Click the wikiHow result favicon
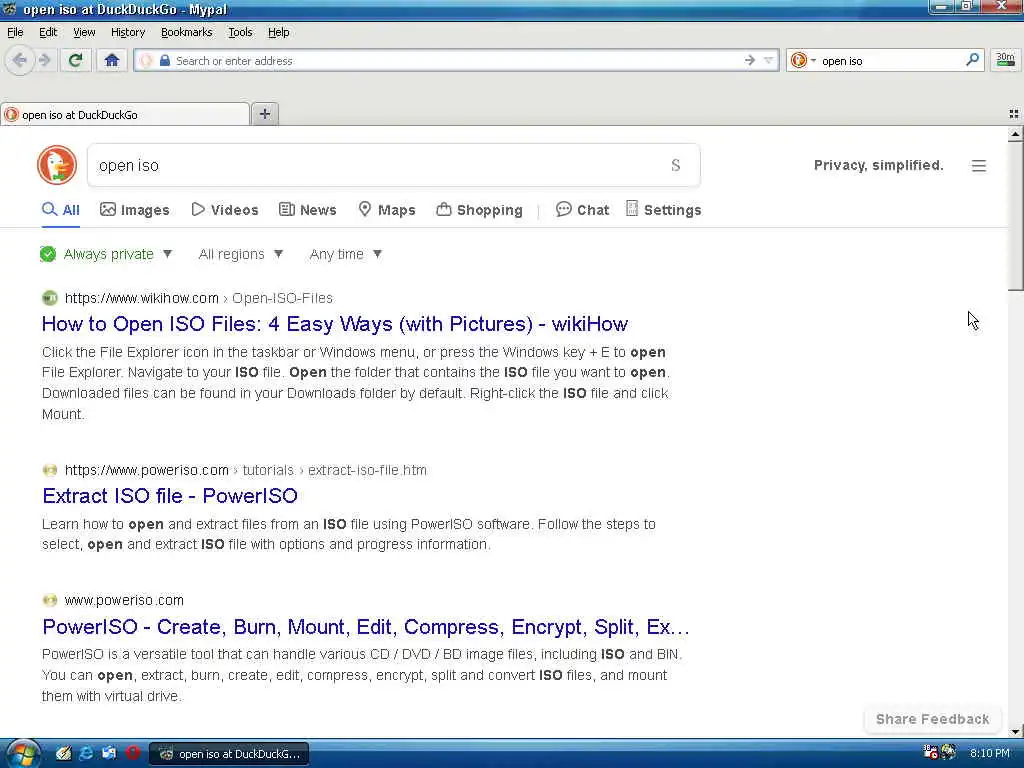The width and height of the screenshot is (1024, 768). (50, 298)
